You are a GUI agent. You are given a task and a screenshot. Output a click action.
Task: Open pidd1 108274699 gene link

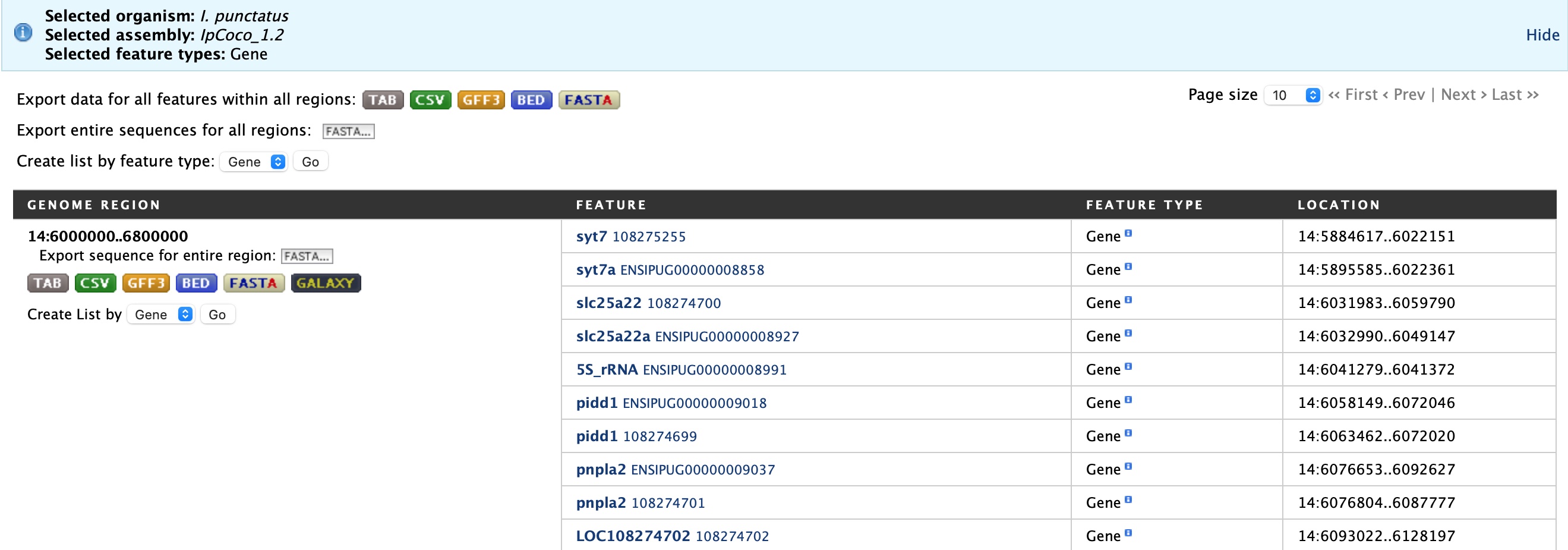click(x=636, y=436)
